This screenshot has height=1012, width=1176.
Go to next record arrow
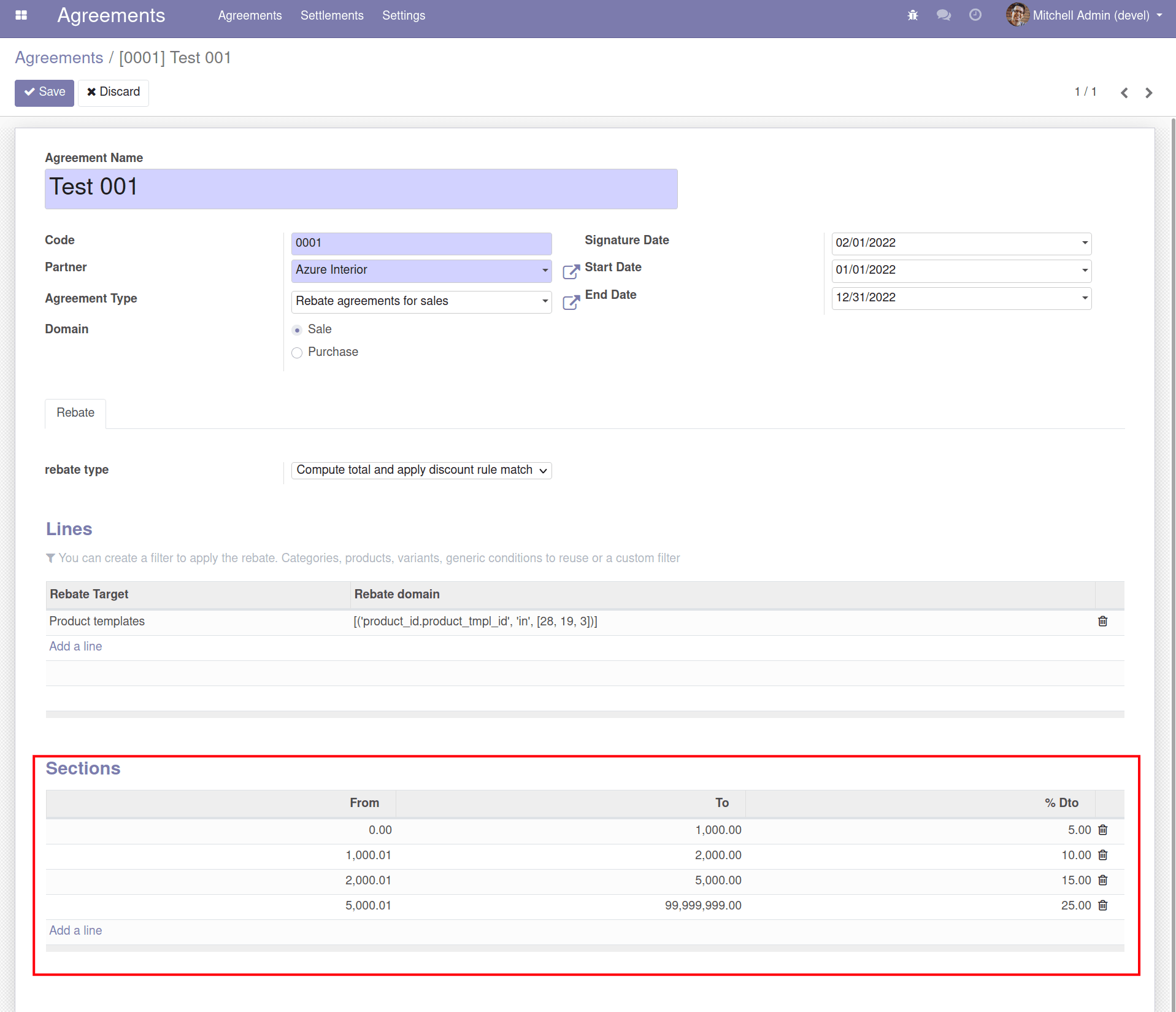[x=1149, y=93]
